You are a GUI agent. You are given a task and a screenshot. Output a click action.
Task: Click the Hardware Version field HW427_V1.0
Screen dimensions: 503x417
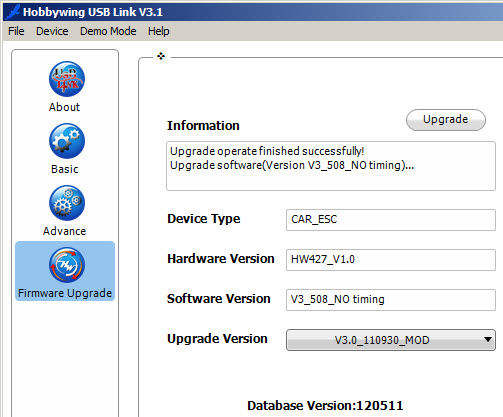coord(391,260)
